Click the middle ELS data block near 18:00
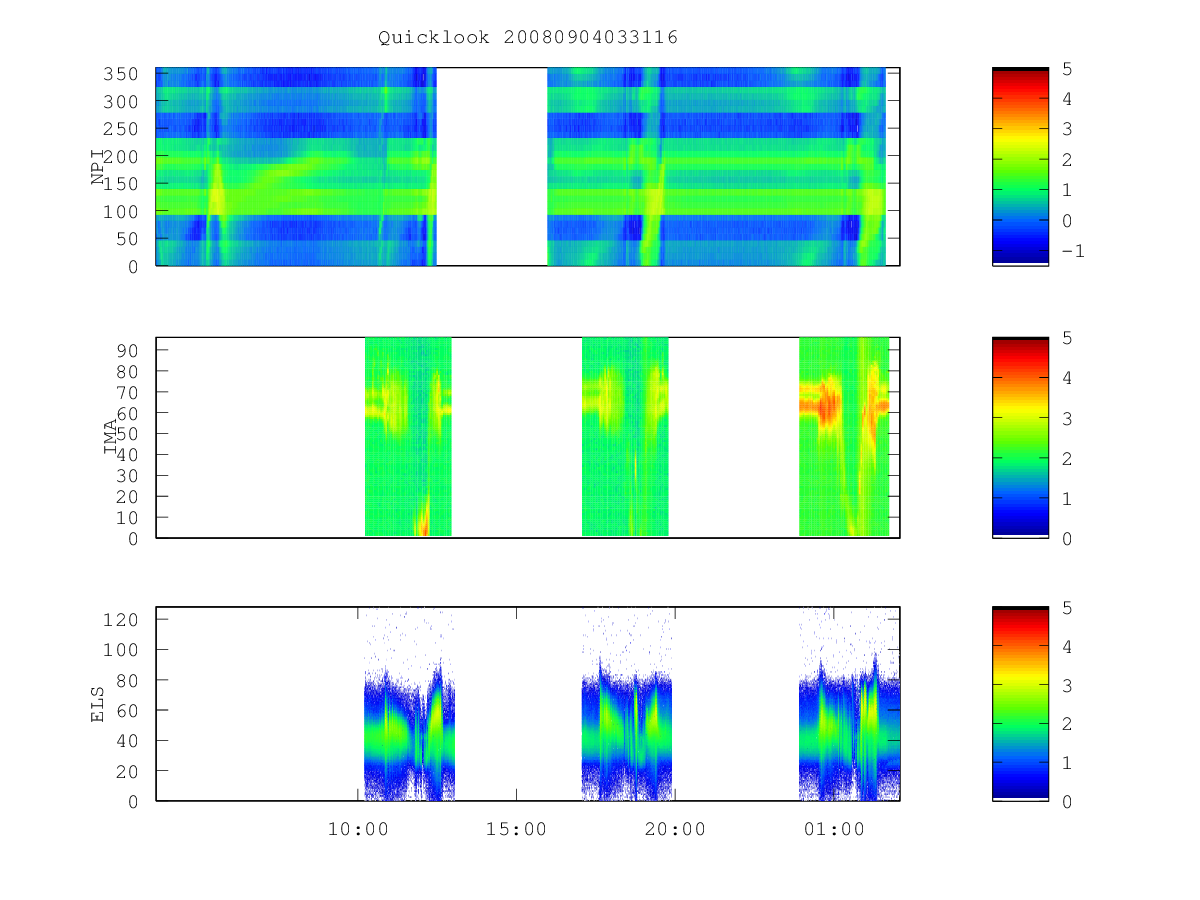Image resolution: width=1200 pixels, height=900 pixels. coord(627,704)
